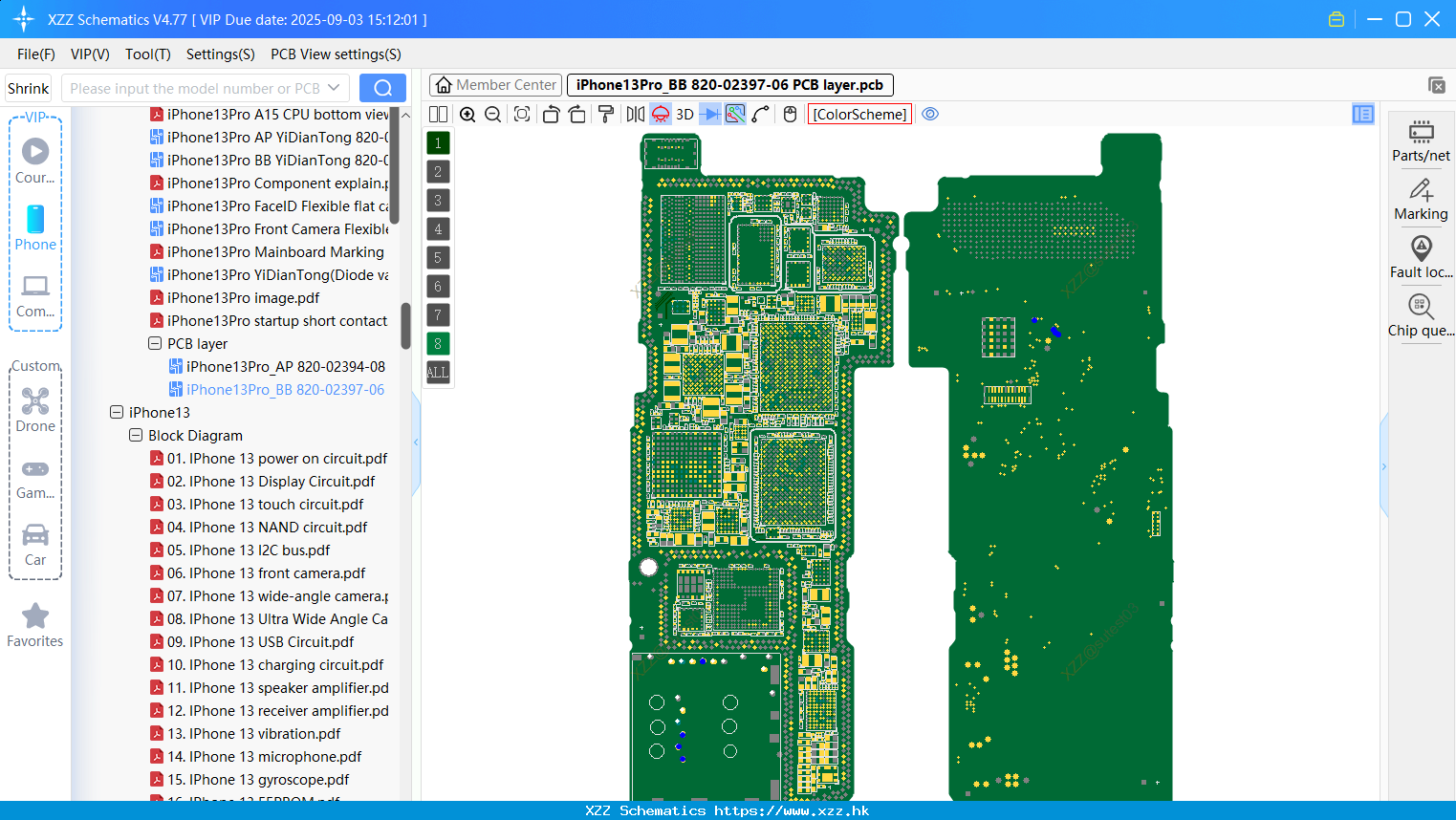Viewport: 1456px width, 820px height.
Task: Show PCB layer 6
Action: [438, 286]
